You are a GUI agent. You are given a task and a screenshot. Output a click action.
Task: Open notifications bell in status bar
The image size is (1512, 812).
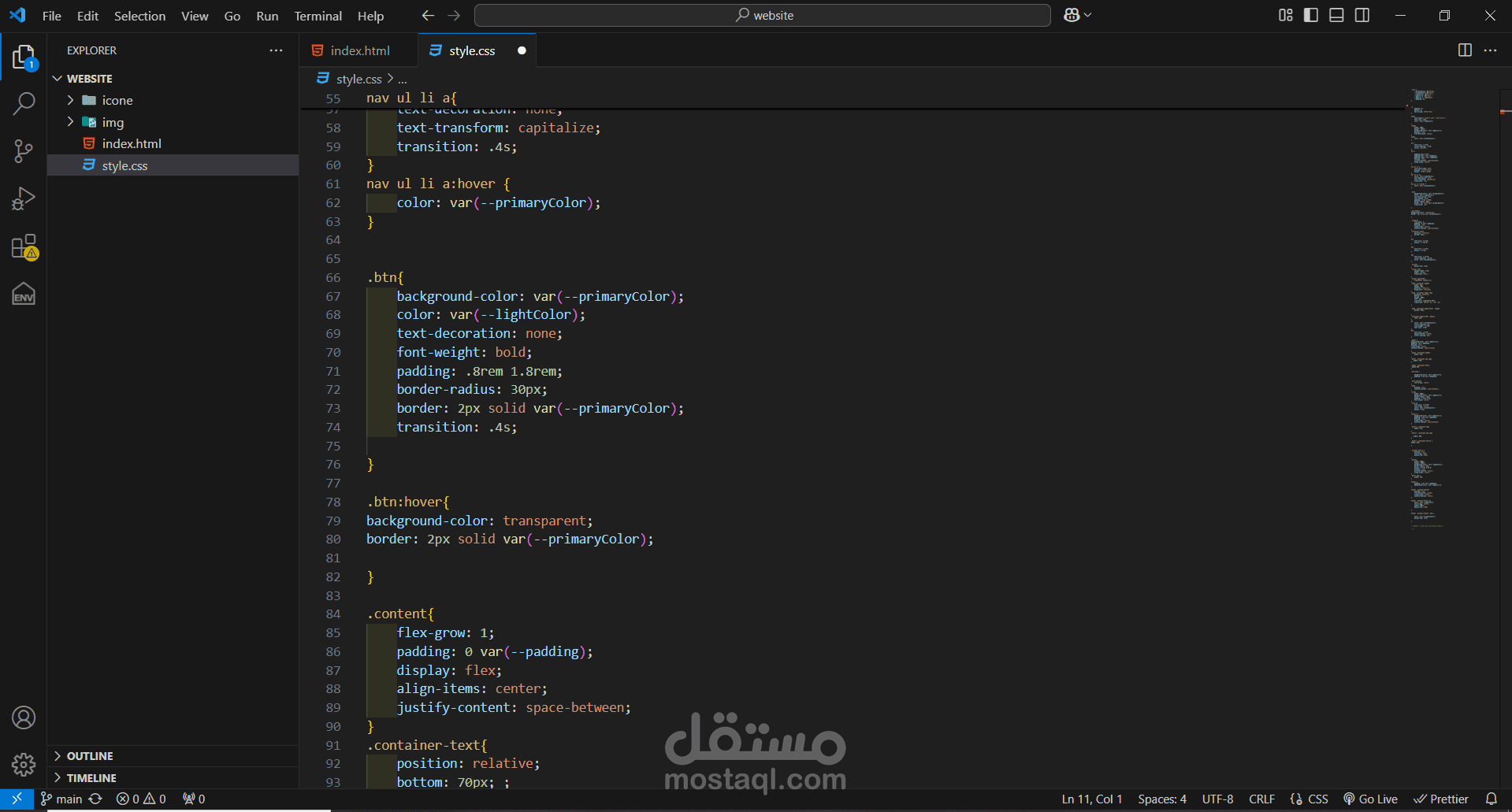[x=1491, y=799]
